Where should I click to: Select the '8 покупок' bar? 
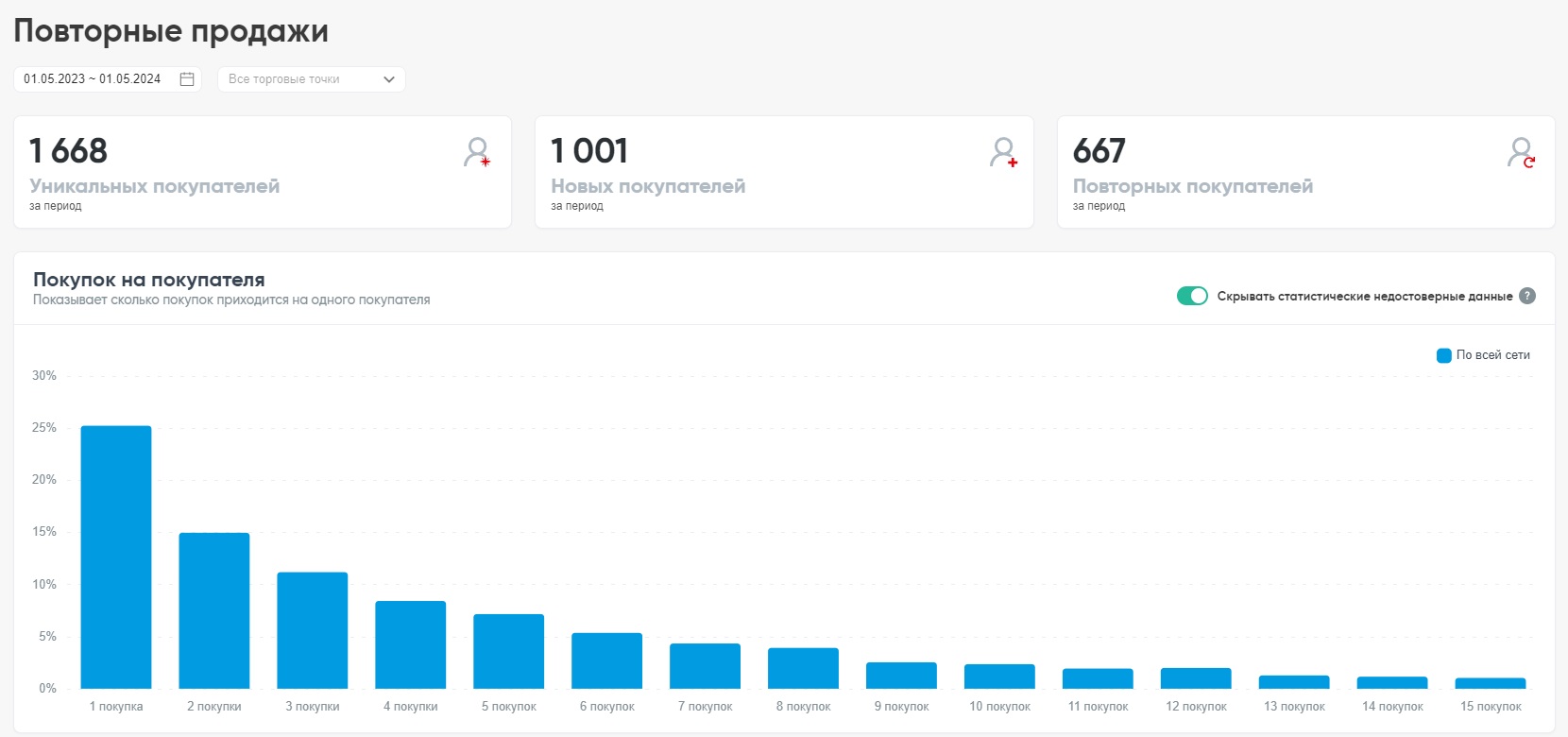pos(804,668)
